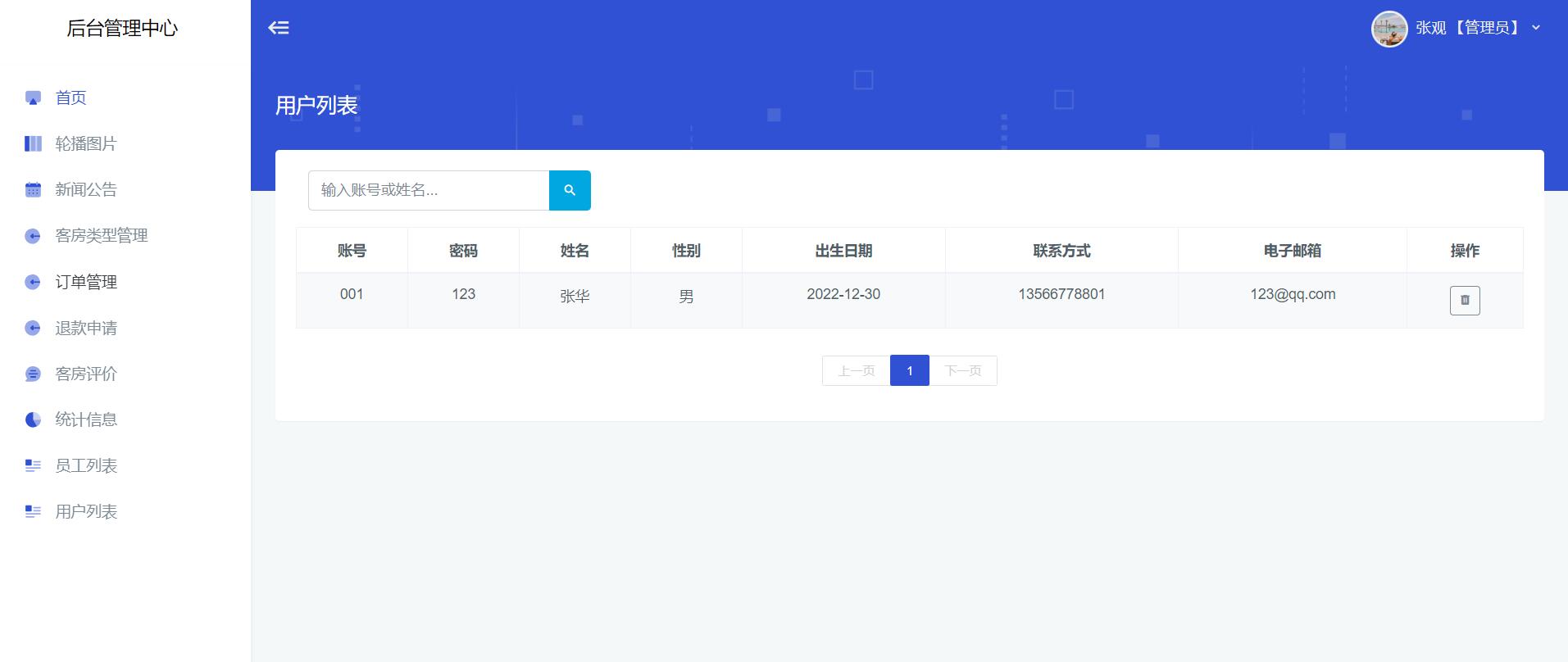Click the 客房评价 comment icon
The height and width of the screenshot is (662, 1568).
[x=33, y=374]
